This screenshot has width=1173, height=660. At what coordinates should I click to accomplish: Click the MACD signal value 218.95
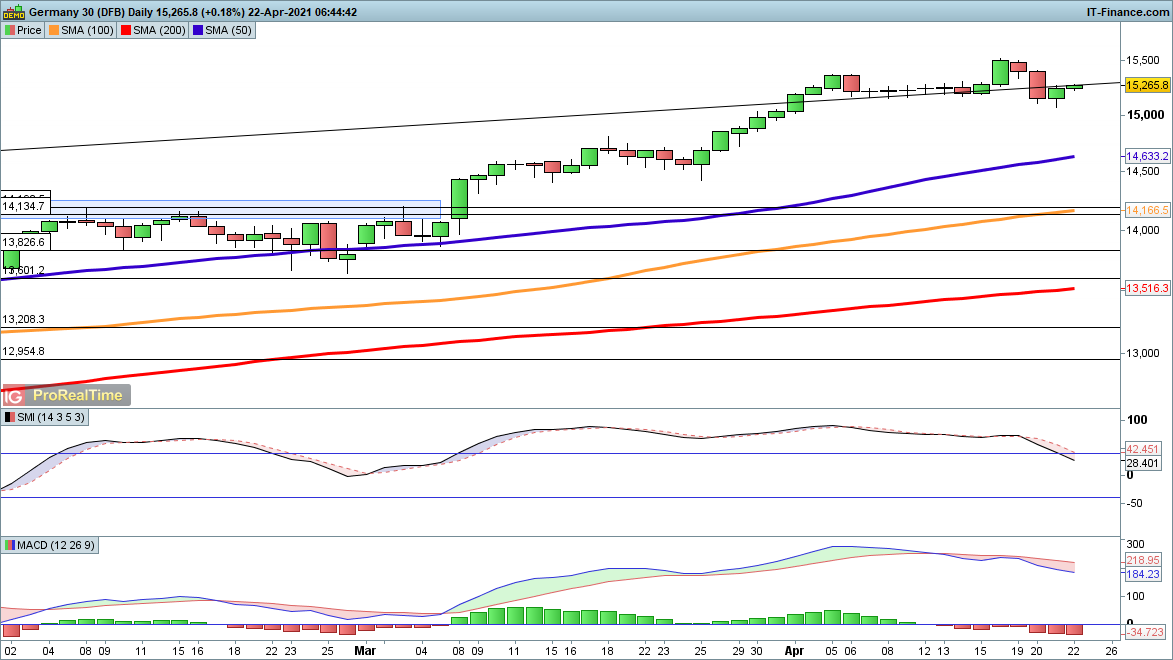1142,560
